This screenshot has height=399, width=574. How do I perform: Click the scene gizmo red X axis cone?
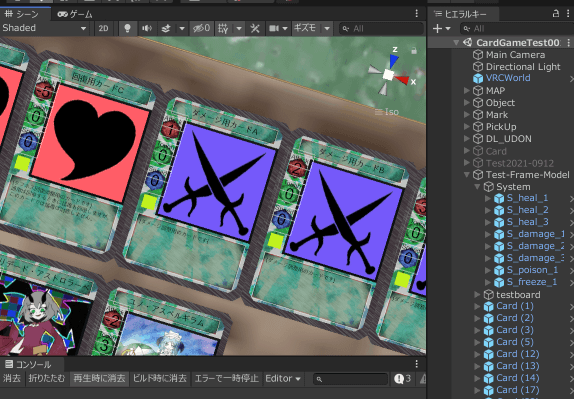tap(402, 79)
